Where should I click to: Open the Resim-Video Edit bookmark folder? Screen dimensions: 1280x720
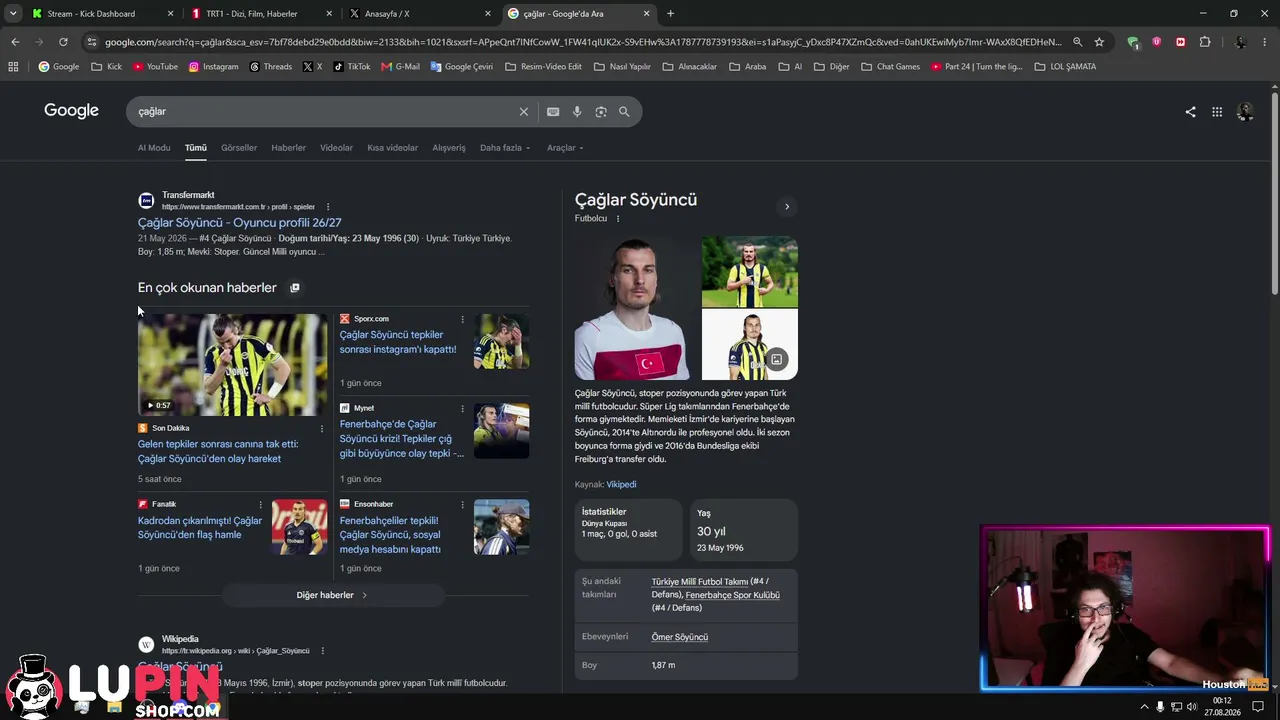coord(543,67)
